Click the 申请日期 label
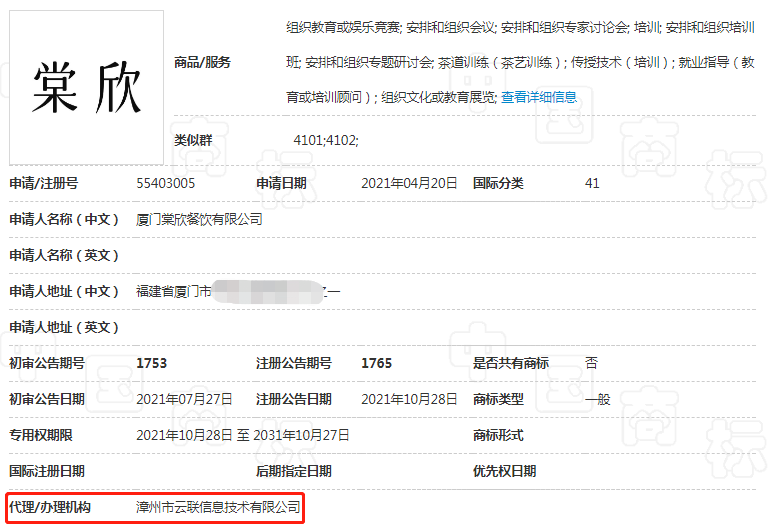Screen dimensions: 776x525 281,184
